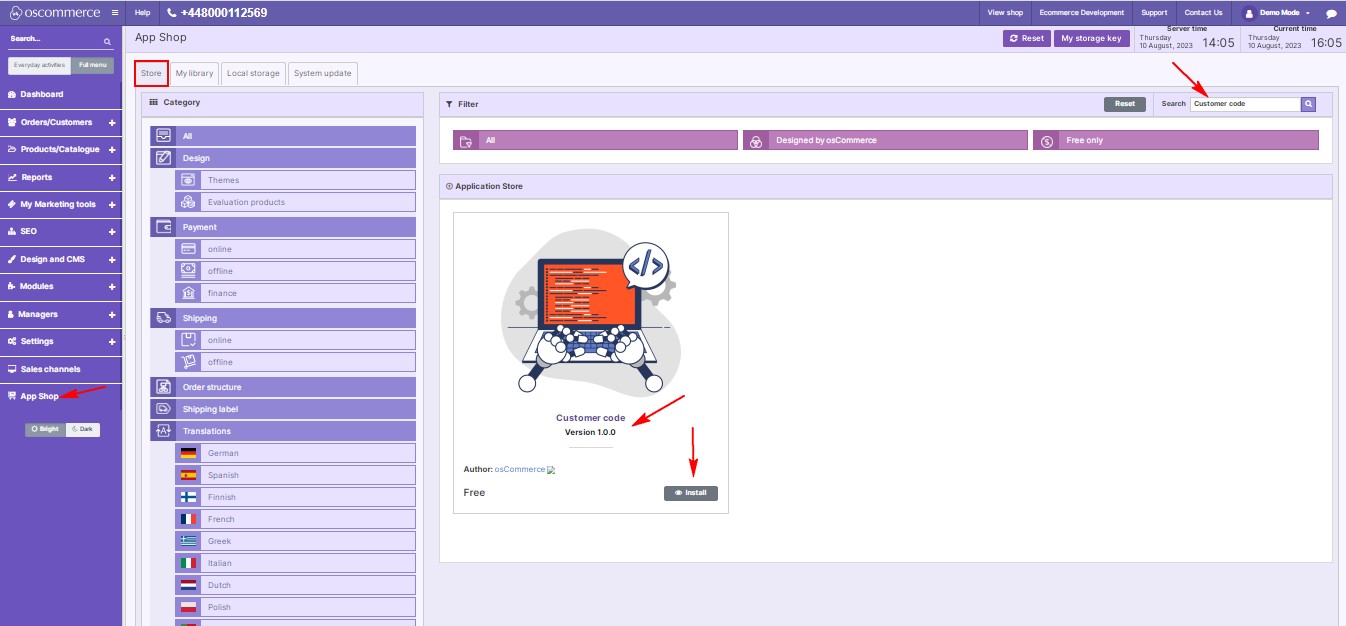Expand Design and CMS with its plus
The height and width of the screenshot is (626, 1346).
(112, 259)
